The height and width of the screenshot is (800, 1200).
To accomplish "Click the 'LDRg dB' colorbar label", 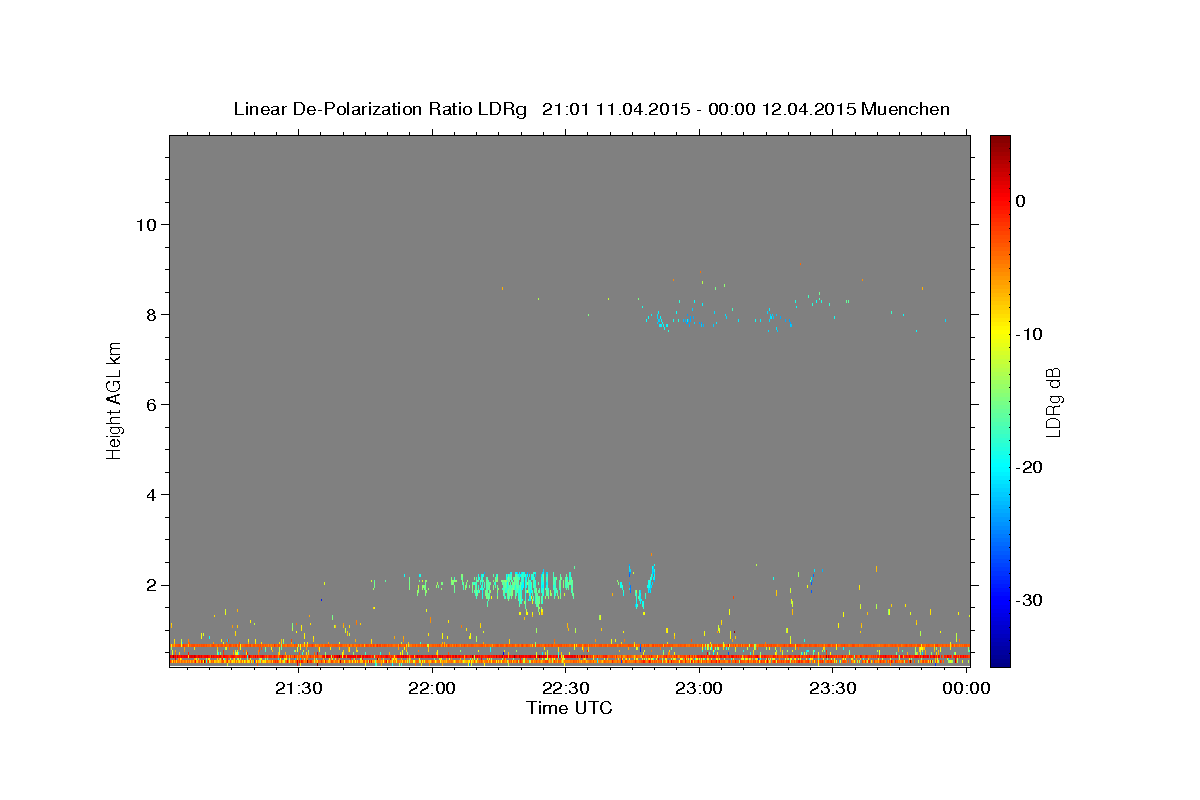I will click(1053, 402).
